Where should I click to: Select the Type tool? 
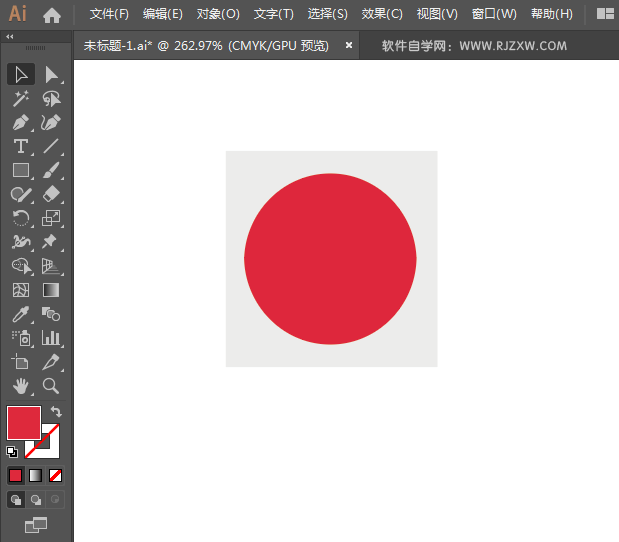(x=21, y=146)
